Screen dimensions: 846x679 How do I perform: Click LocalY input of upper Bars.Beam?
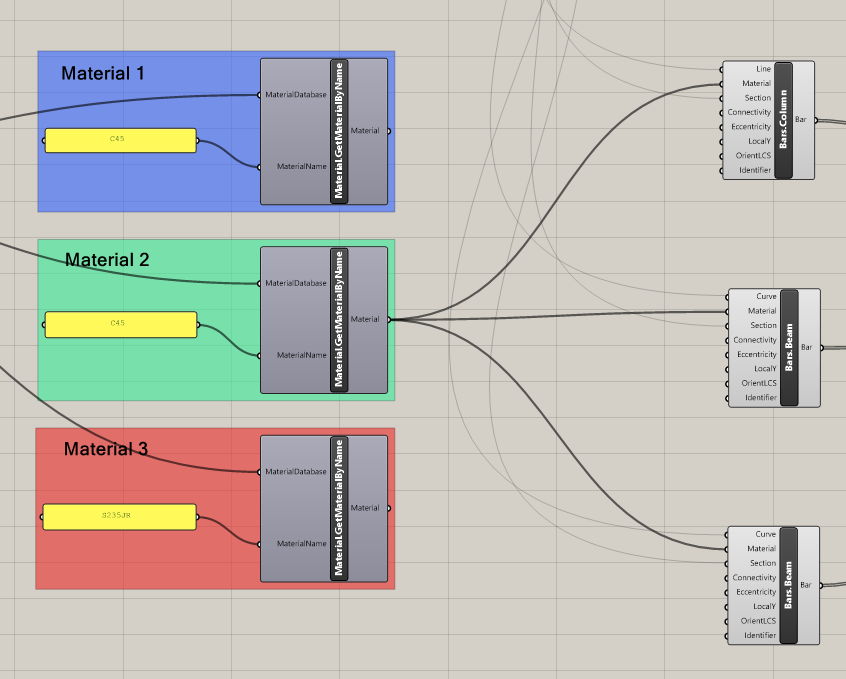coord(765,369)
